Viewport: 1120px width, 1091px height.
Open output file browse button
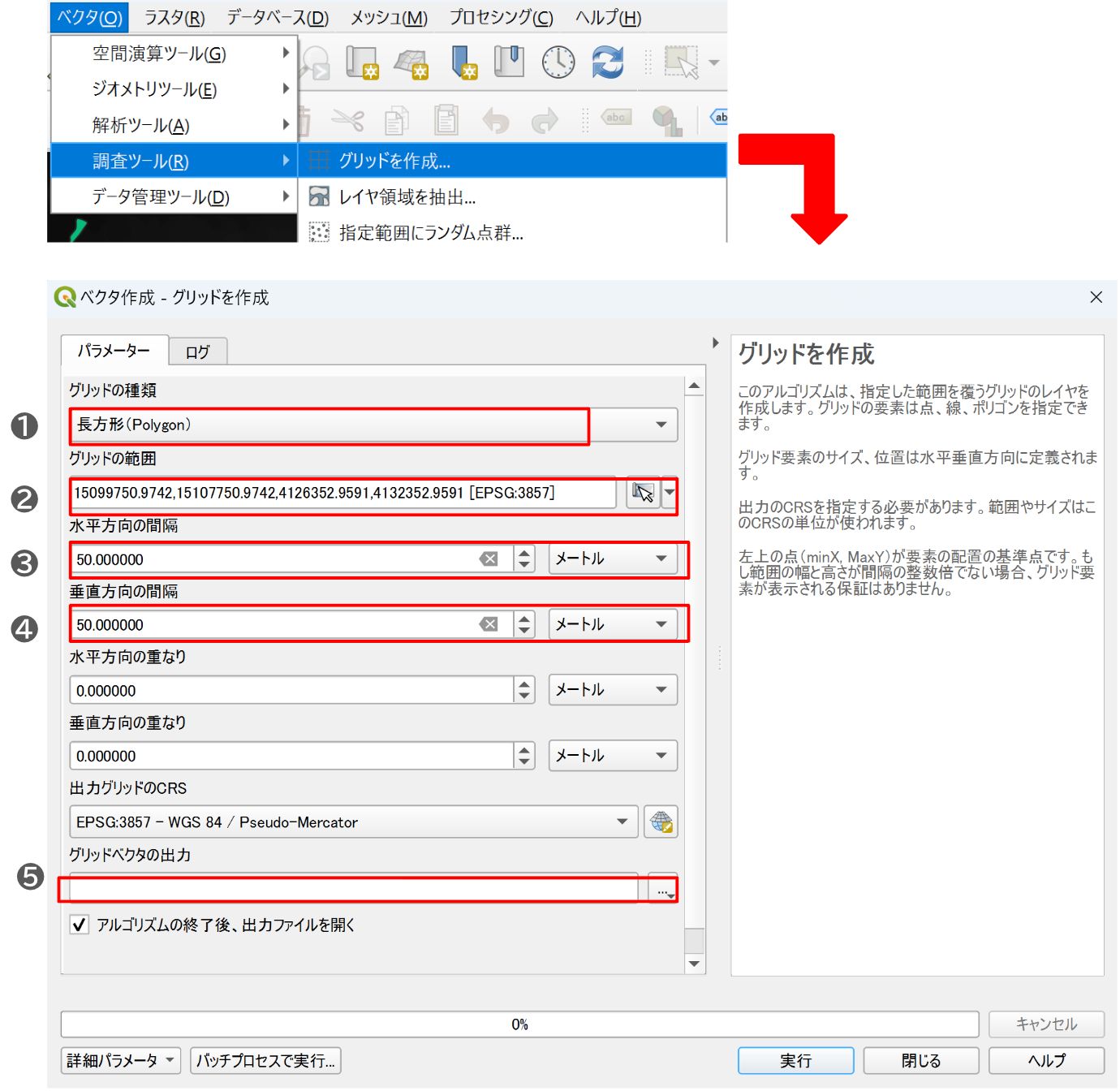(x=663, y=890)
